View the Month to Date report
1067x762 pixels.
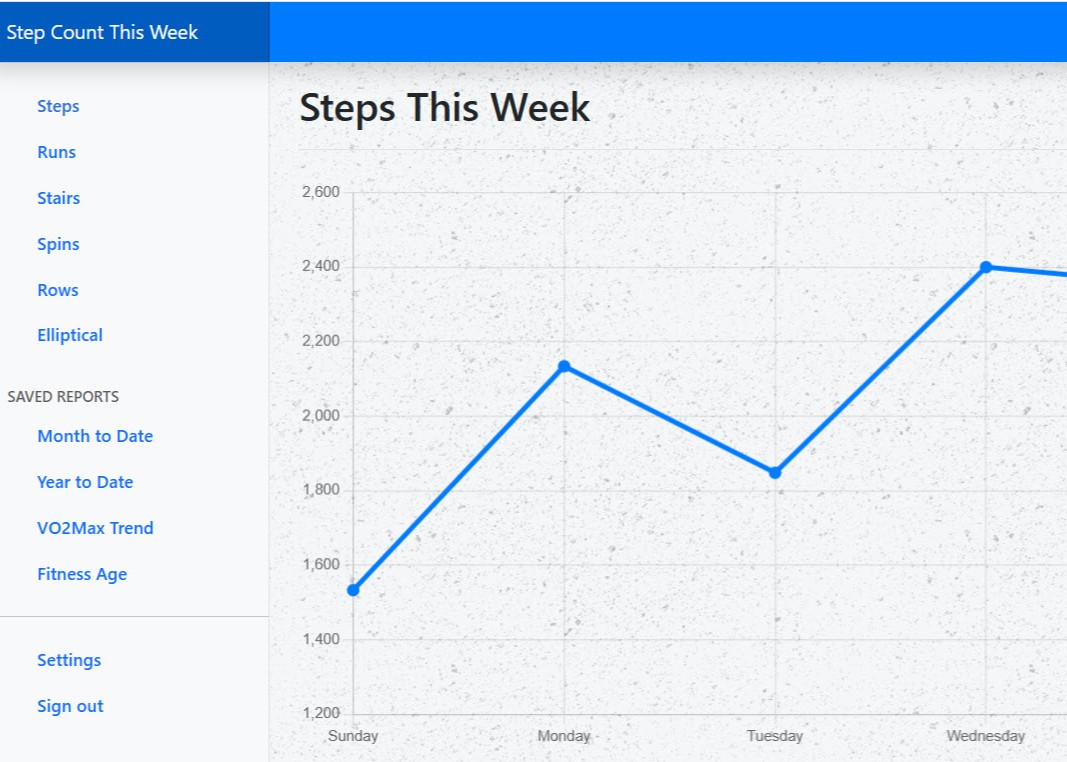coord(95,436)
